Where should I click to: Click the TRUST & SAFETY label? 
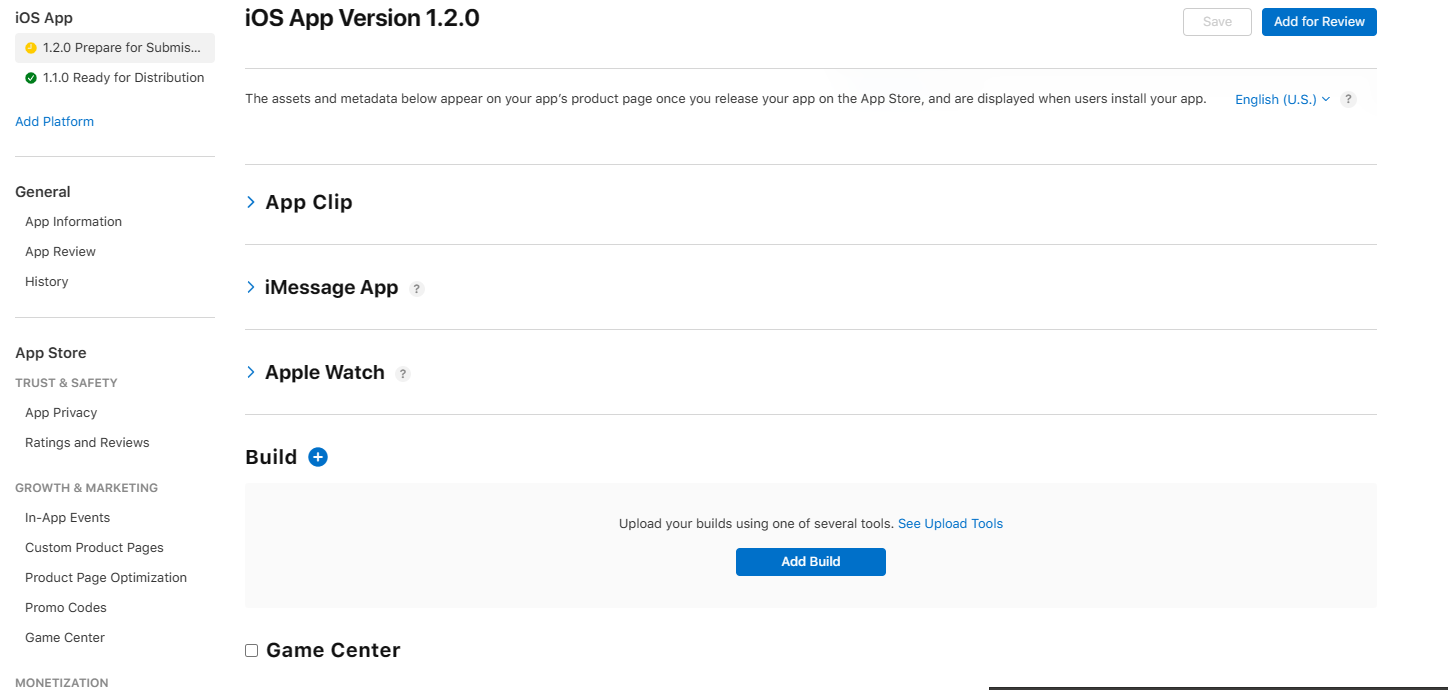point(66,383)
